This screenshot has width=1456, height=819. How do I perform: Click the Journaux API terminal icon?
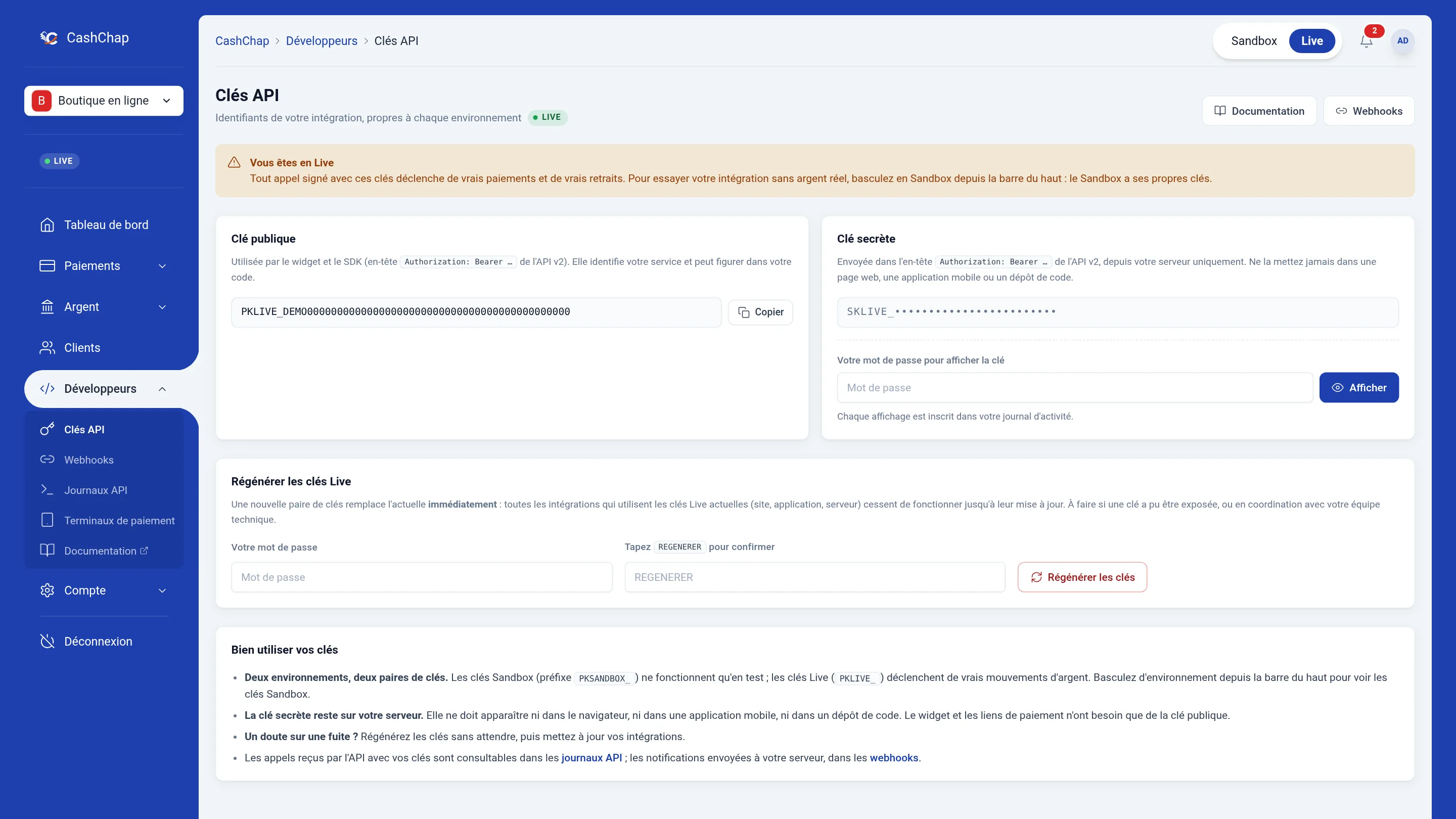coord(48,489)
